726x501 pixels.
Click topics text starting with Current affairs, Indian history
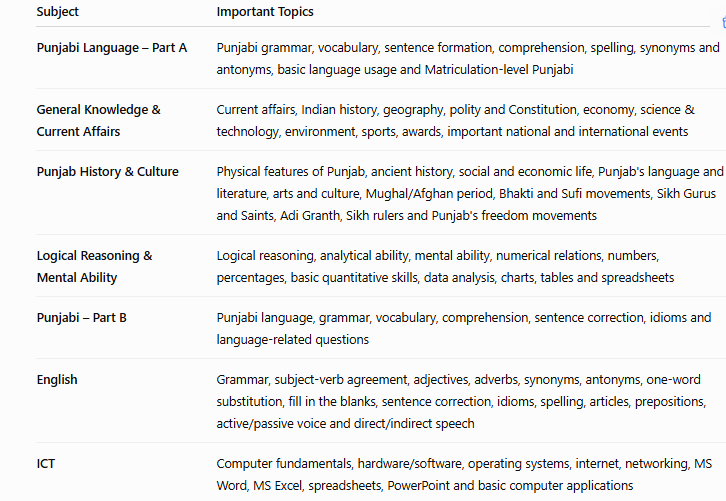pyautogui.click(x=456, y=120)
